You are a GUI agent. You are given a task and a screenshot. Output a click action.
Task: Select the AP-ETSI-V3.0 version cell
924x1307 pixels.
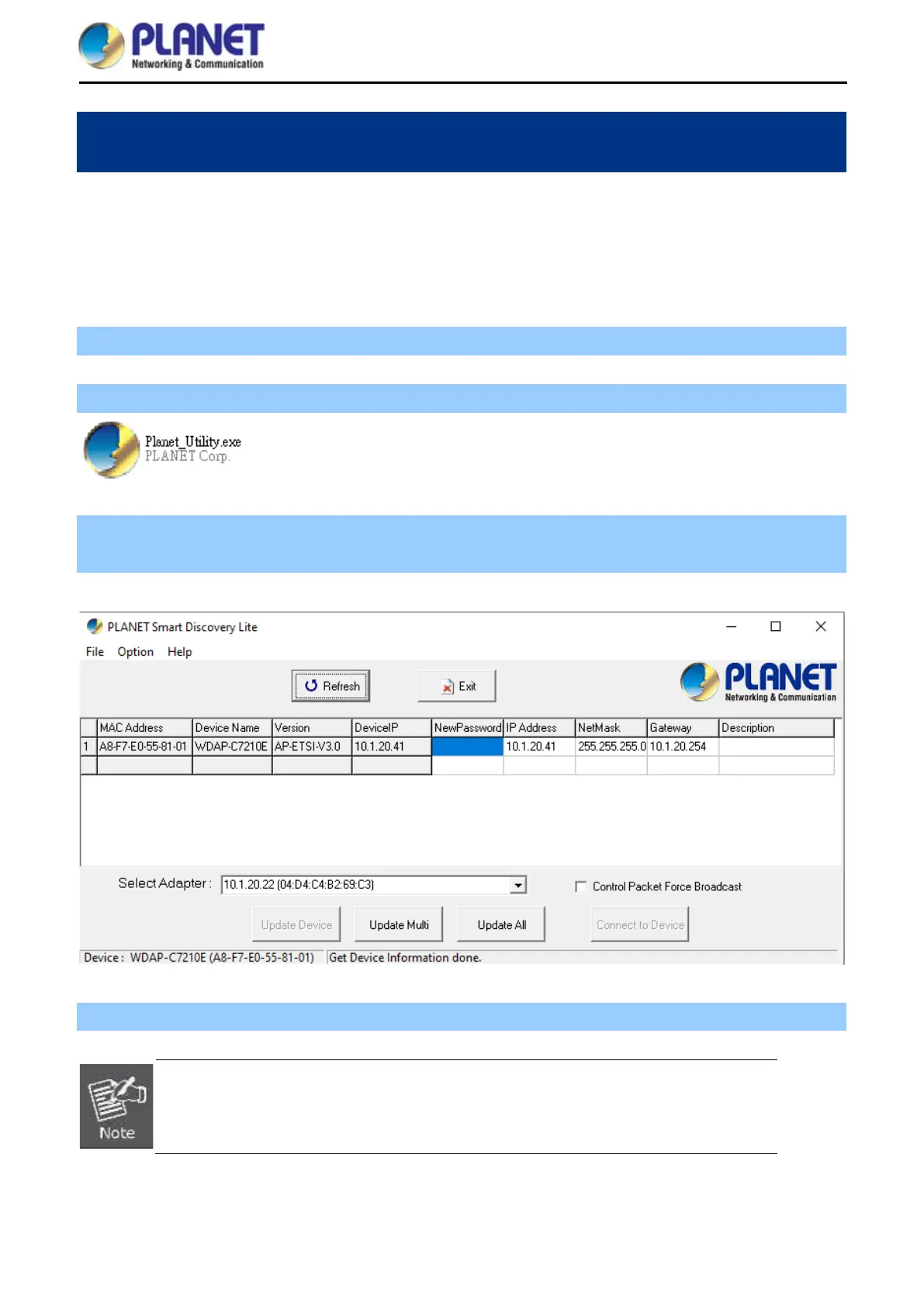[311, 747]
